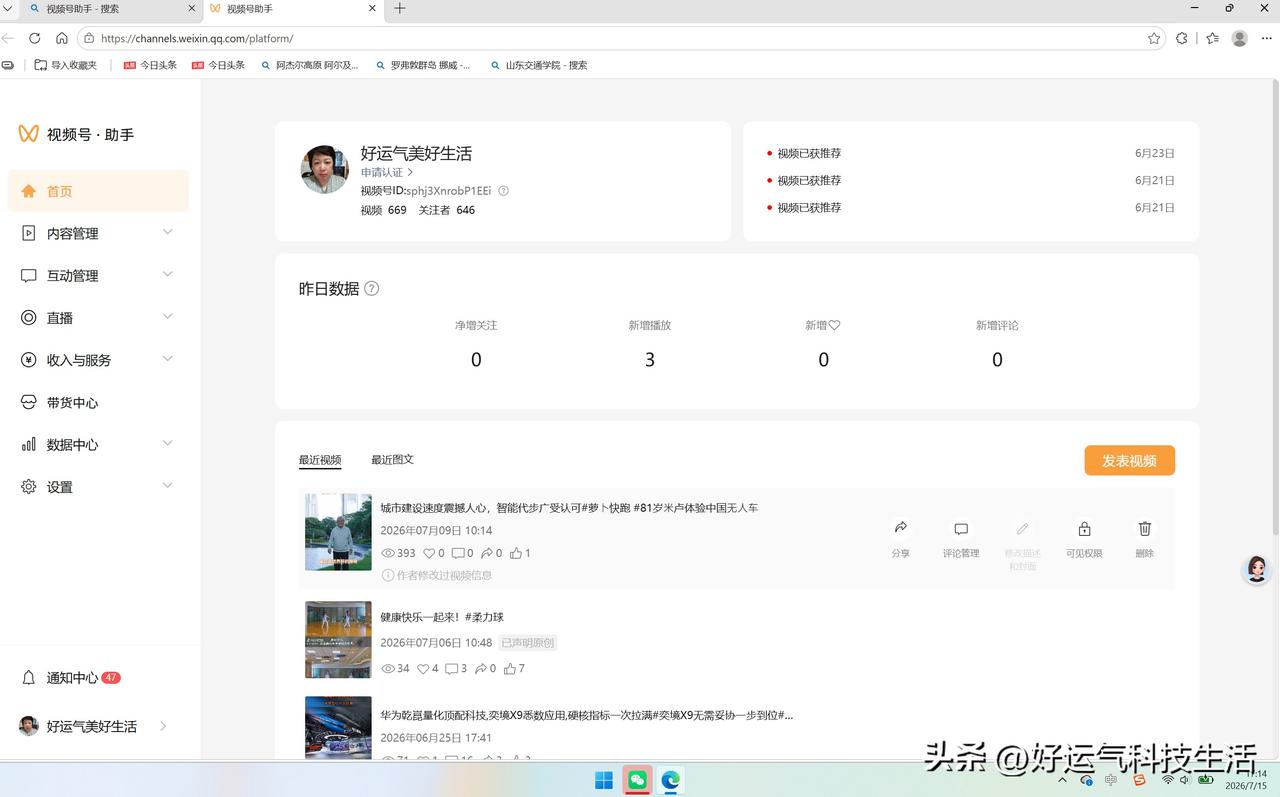Switch to the 视频号助手 - 搜索 tab
Image resolution: width=1280 pixels, height=797 pixels.
click(x=111, y=9)
